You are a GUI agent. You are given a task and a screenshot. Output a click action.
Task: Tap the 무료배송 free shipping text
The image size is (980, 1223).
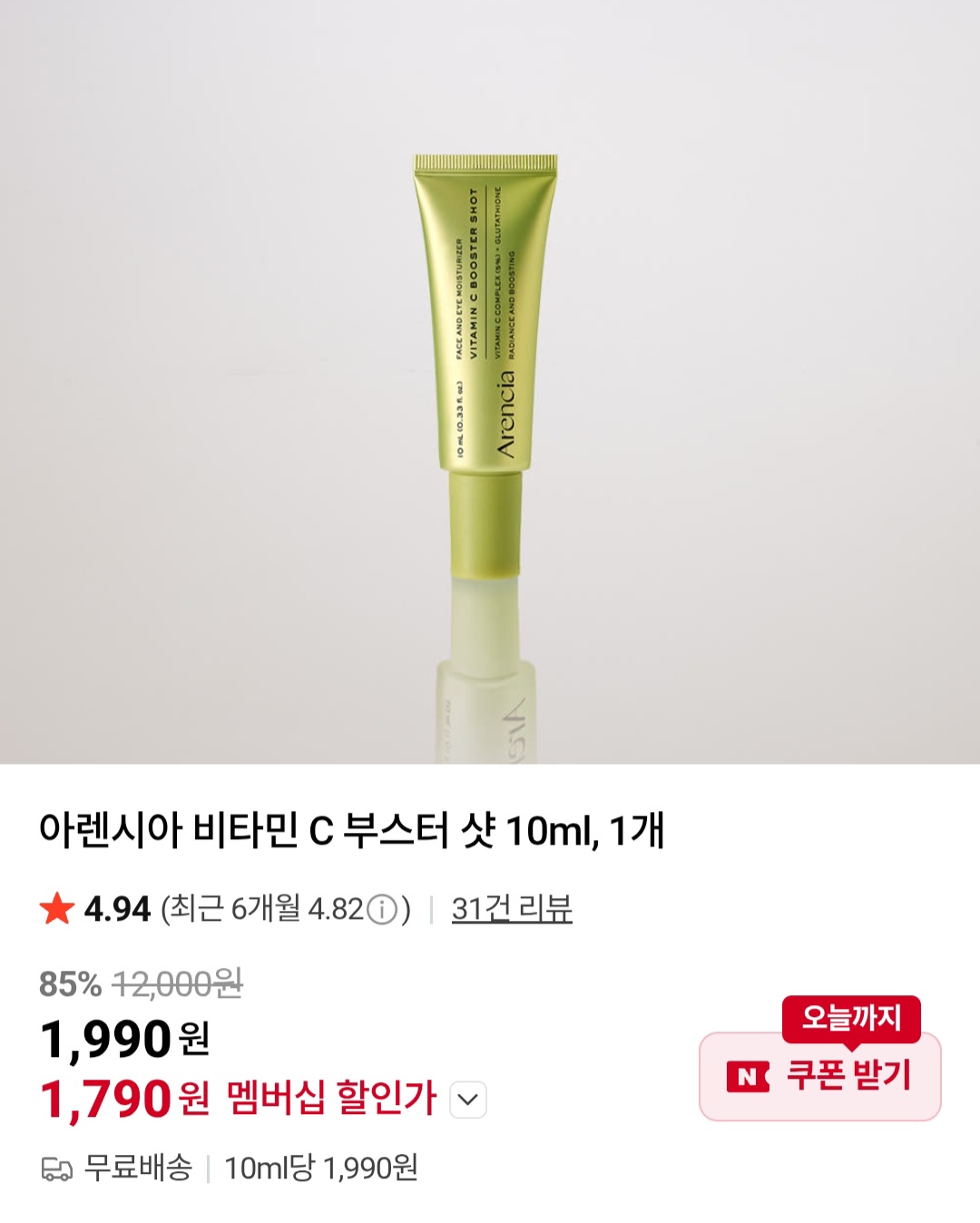point(138,1168)
